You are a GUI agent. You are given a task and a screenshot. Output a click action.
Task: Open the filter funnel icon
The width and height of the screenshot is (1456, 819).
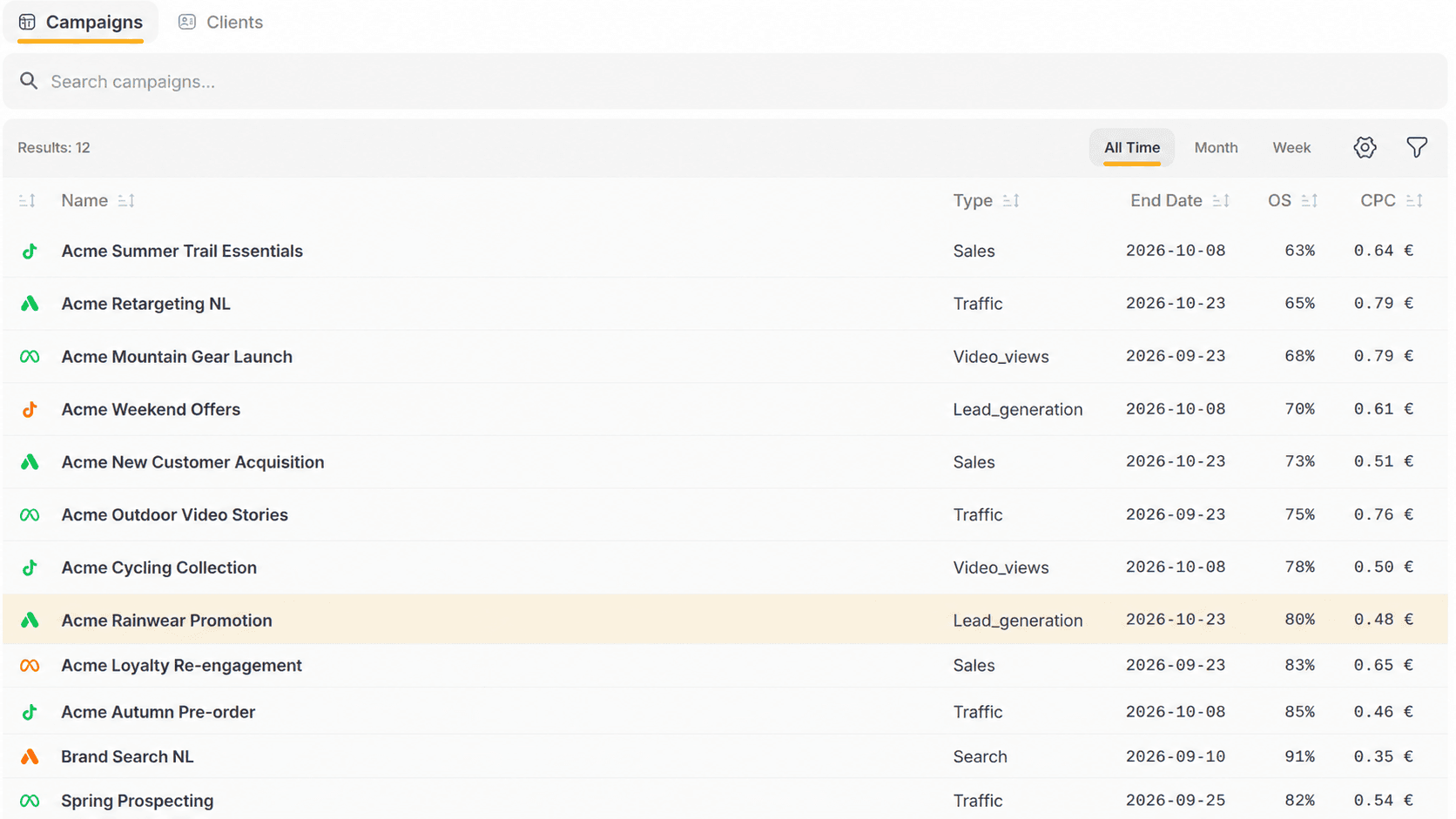(x=1417, y=148)
